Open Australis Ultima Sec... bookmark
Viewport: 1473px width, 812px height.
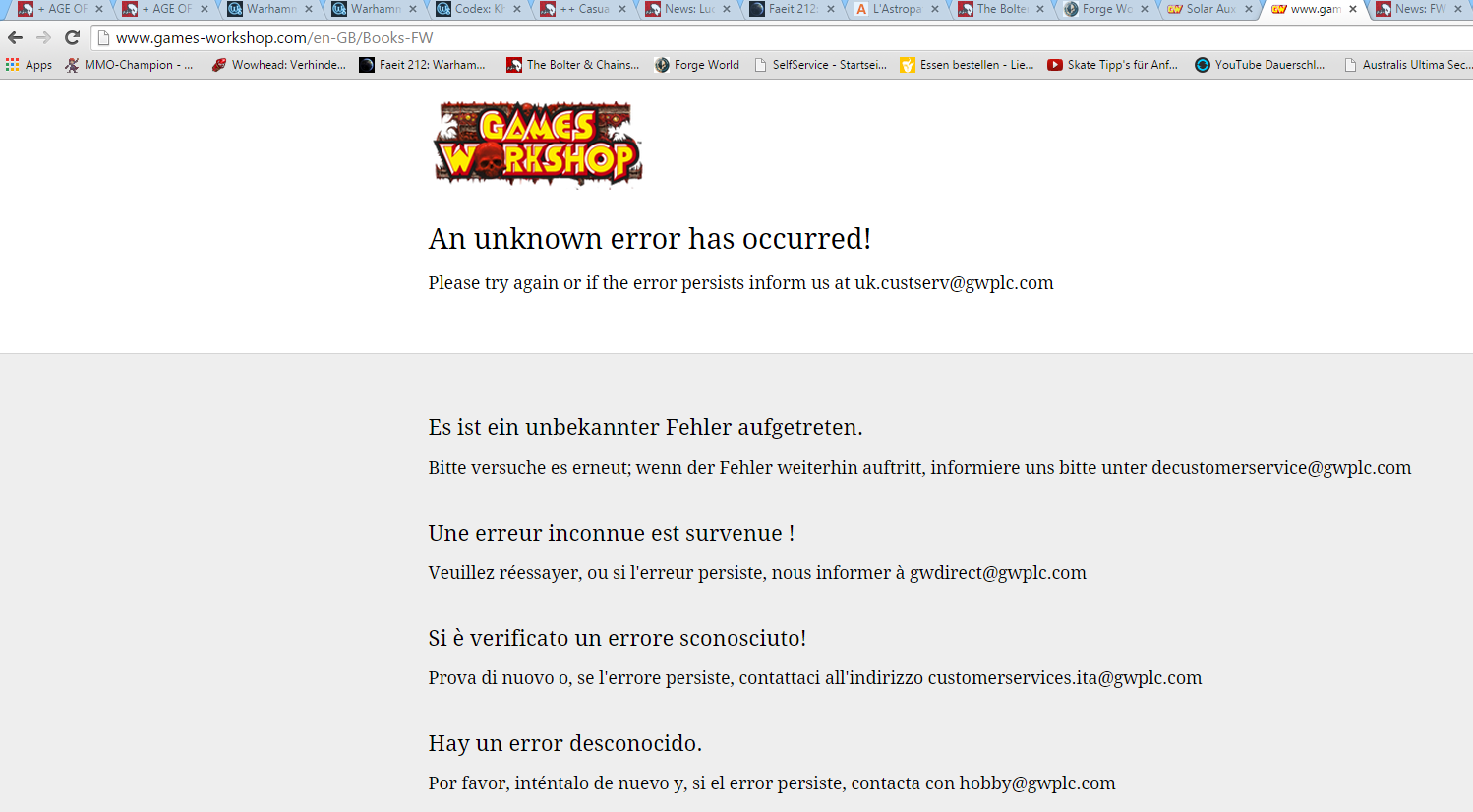coord(1407,65)
